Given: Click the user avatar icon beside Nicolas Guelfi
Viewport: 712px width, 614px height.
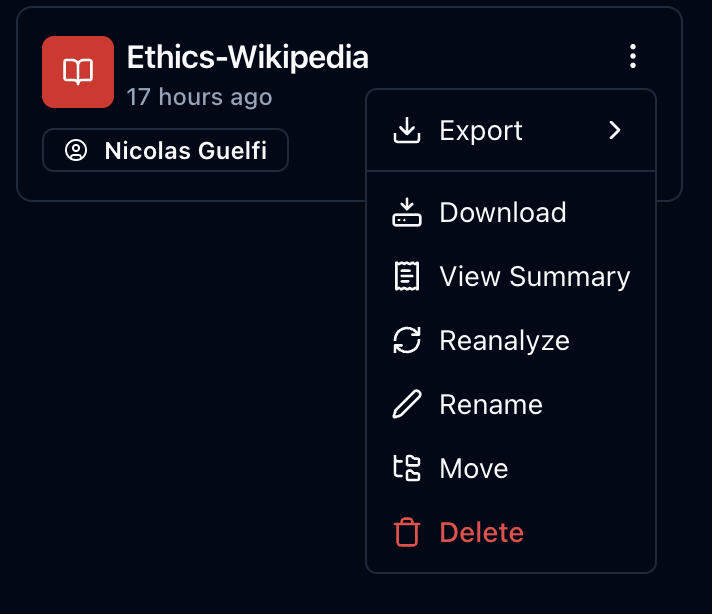Looking at the screenshot, I should [x=75, y=151].
